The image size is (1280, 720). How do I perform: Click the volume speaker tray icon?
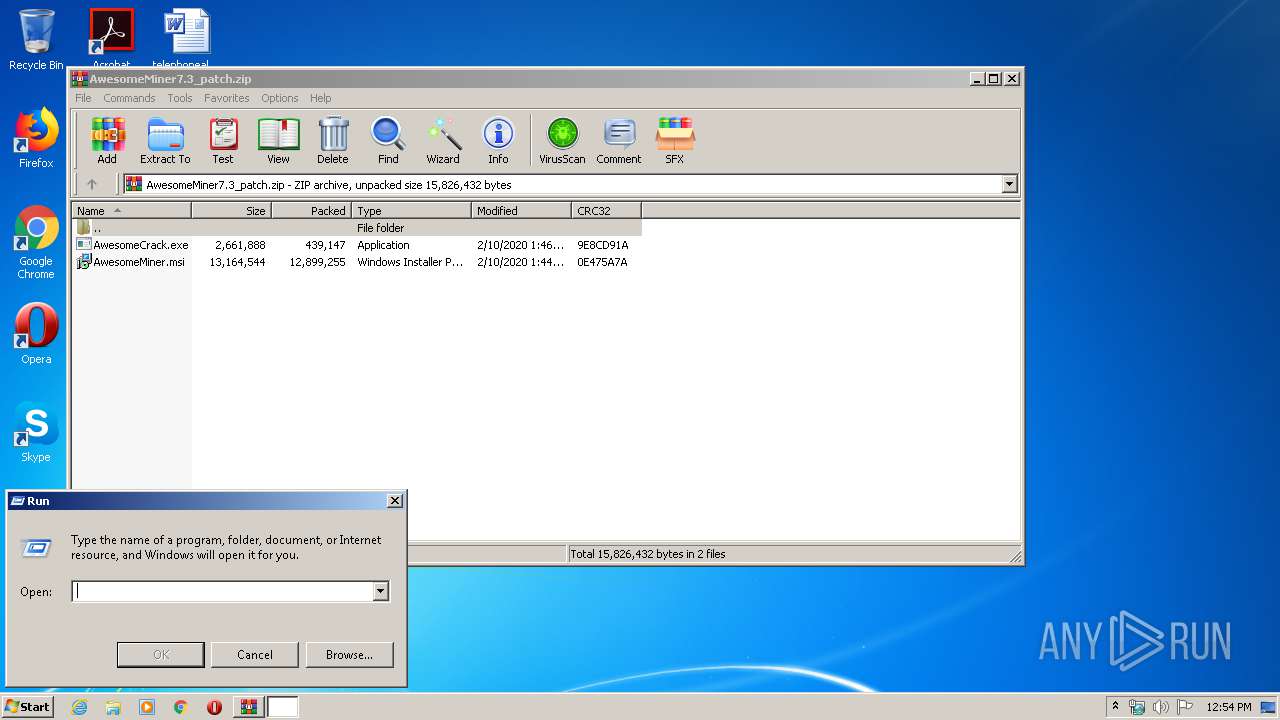(1161, 707)
